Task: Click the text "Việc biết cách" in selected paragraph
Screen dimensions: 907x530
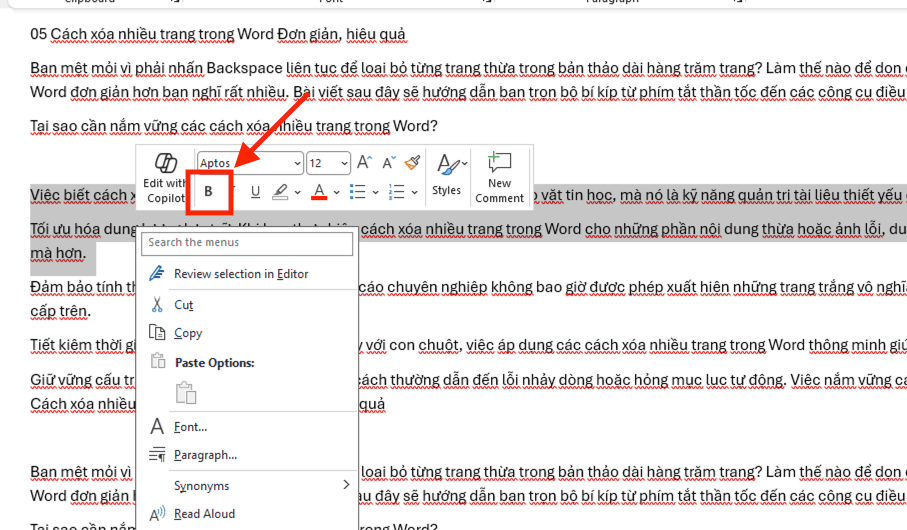Action: click(79, 195)
